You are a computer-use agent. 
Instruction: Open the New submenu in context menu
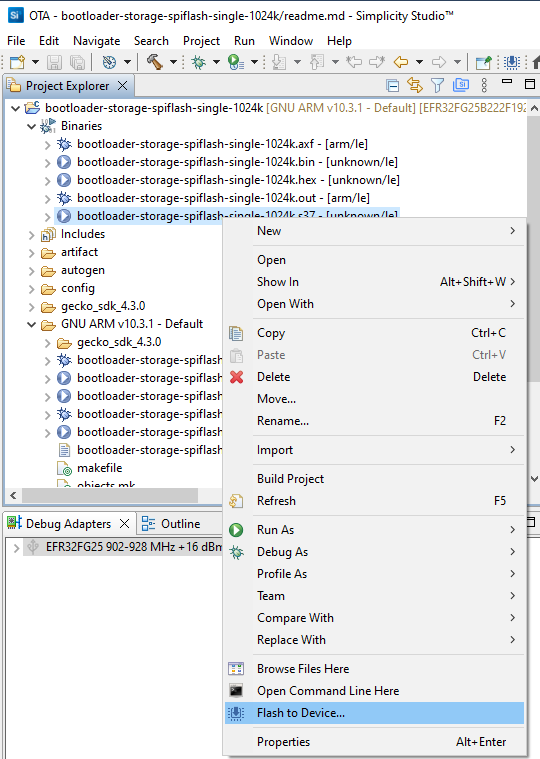374,231
